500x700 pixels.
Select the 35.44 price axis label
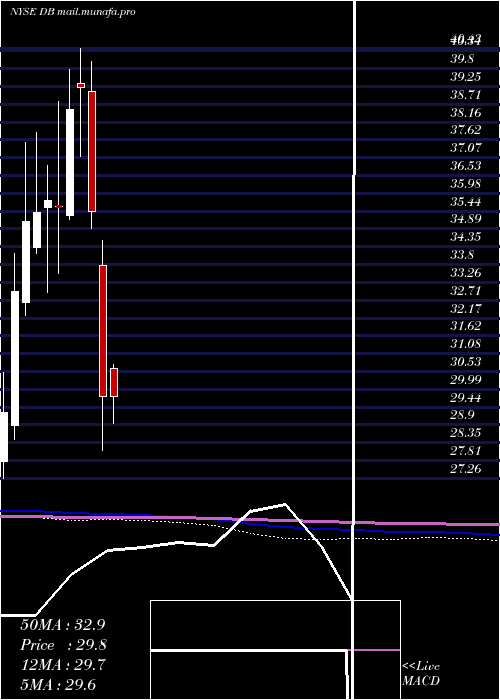466,201
